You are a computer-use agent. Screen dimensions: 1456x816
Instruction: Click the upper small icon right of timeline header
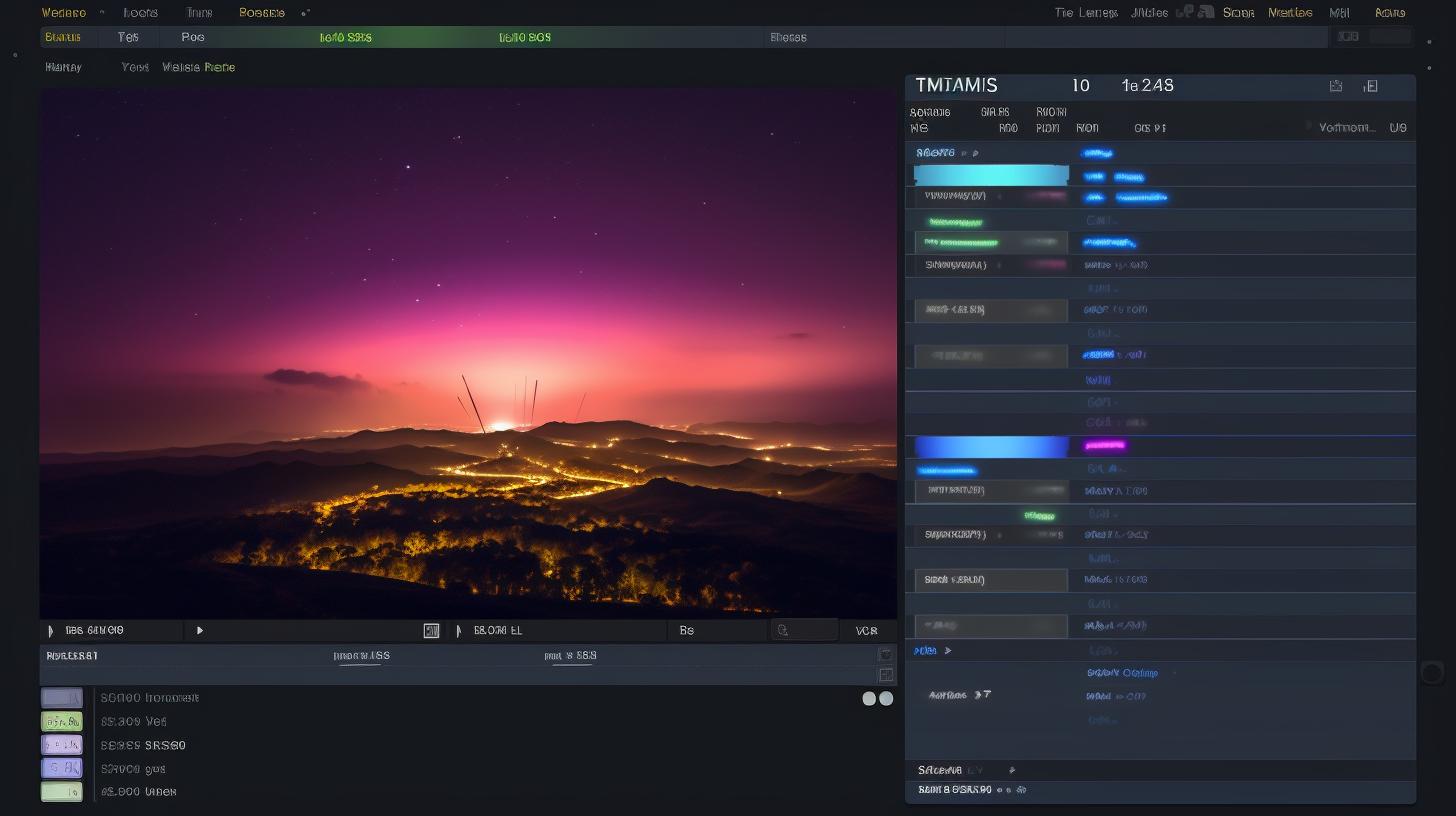885,654
